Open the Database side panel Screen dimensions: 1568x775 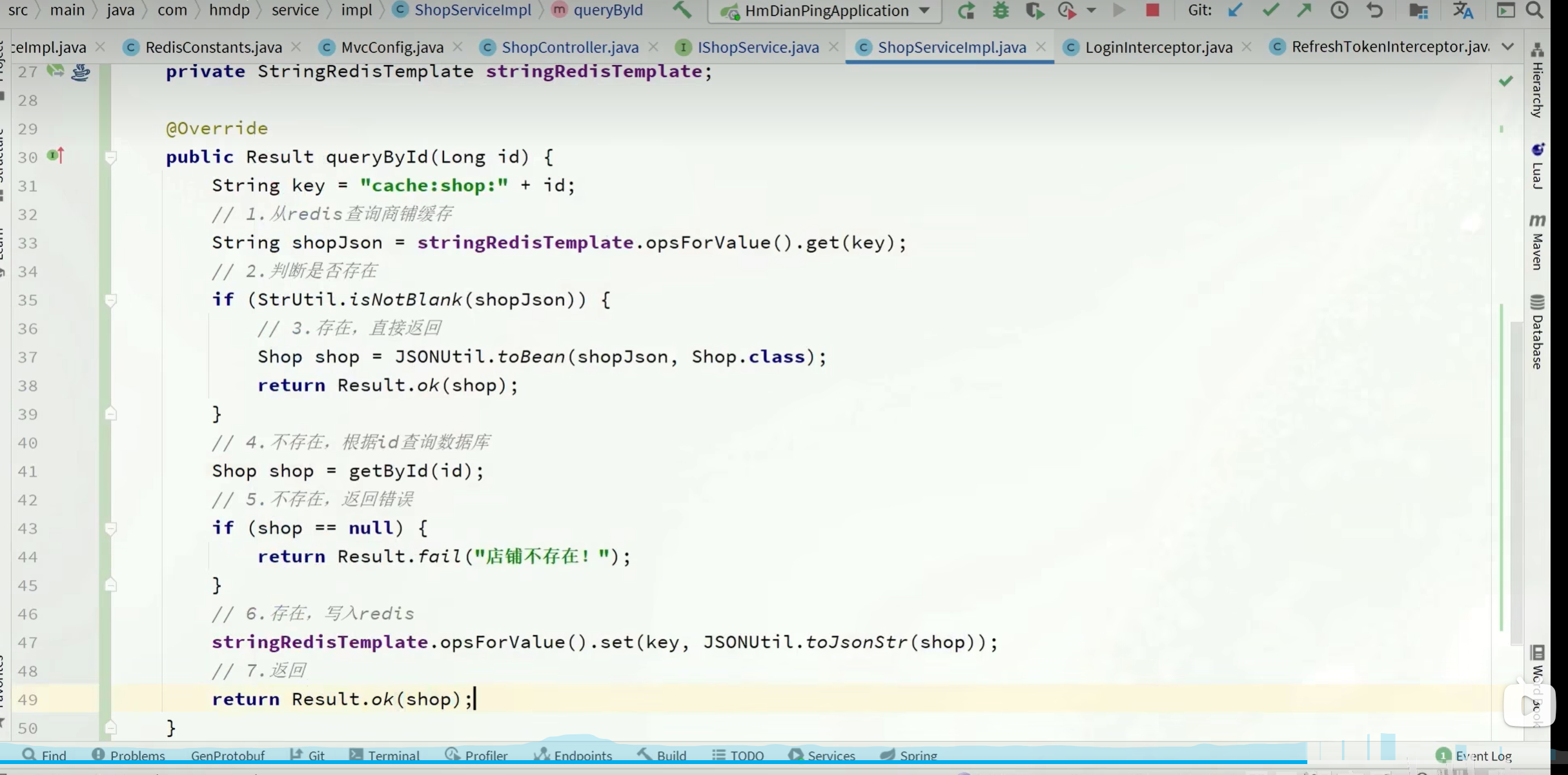tap(1537, 332)
